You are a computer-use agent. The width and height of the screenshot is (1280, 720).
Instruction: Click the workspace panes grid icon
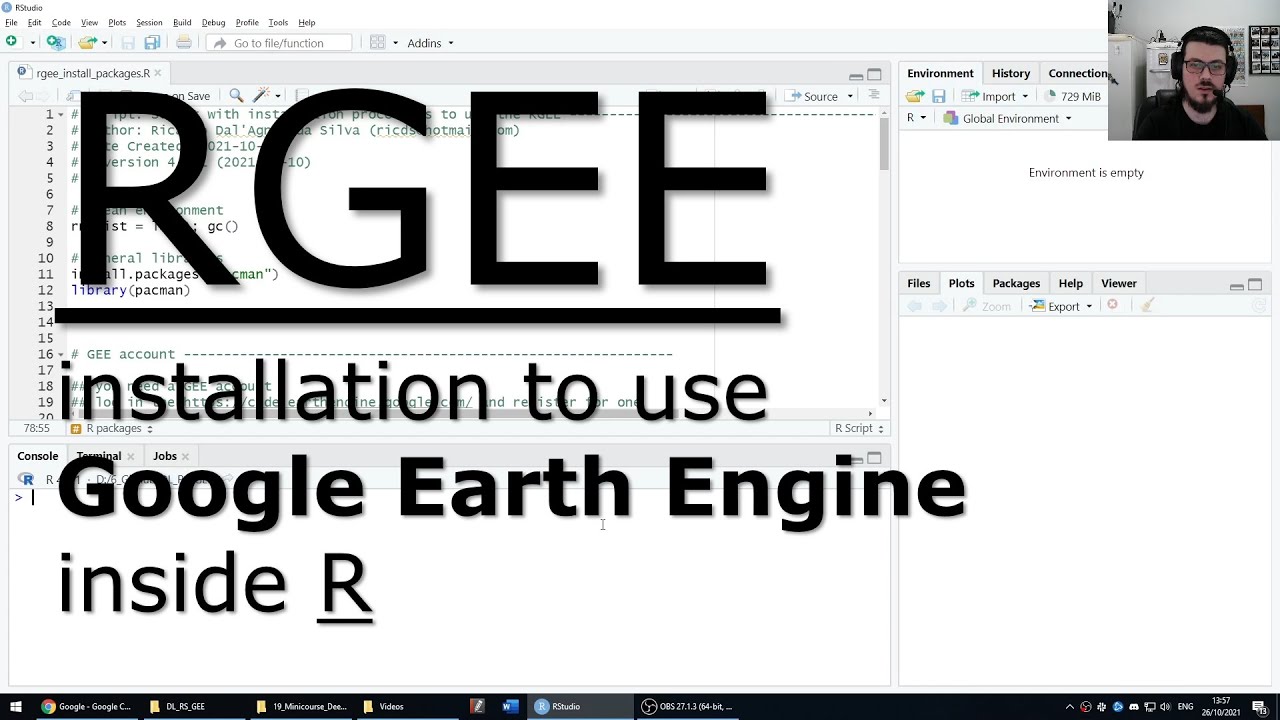point(378,42)
